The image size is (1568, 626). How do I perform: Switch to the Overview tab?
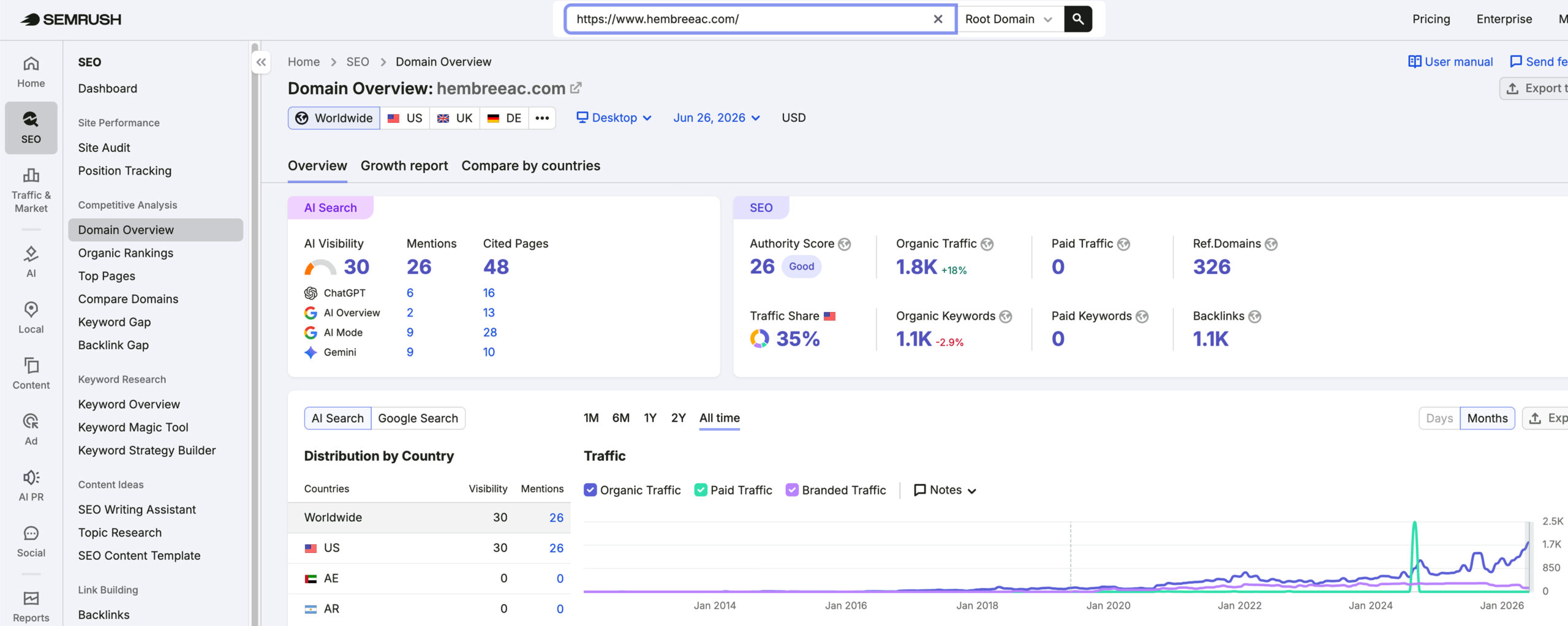point(317,166)
